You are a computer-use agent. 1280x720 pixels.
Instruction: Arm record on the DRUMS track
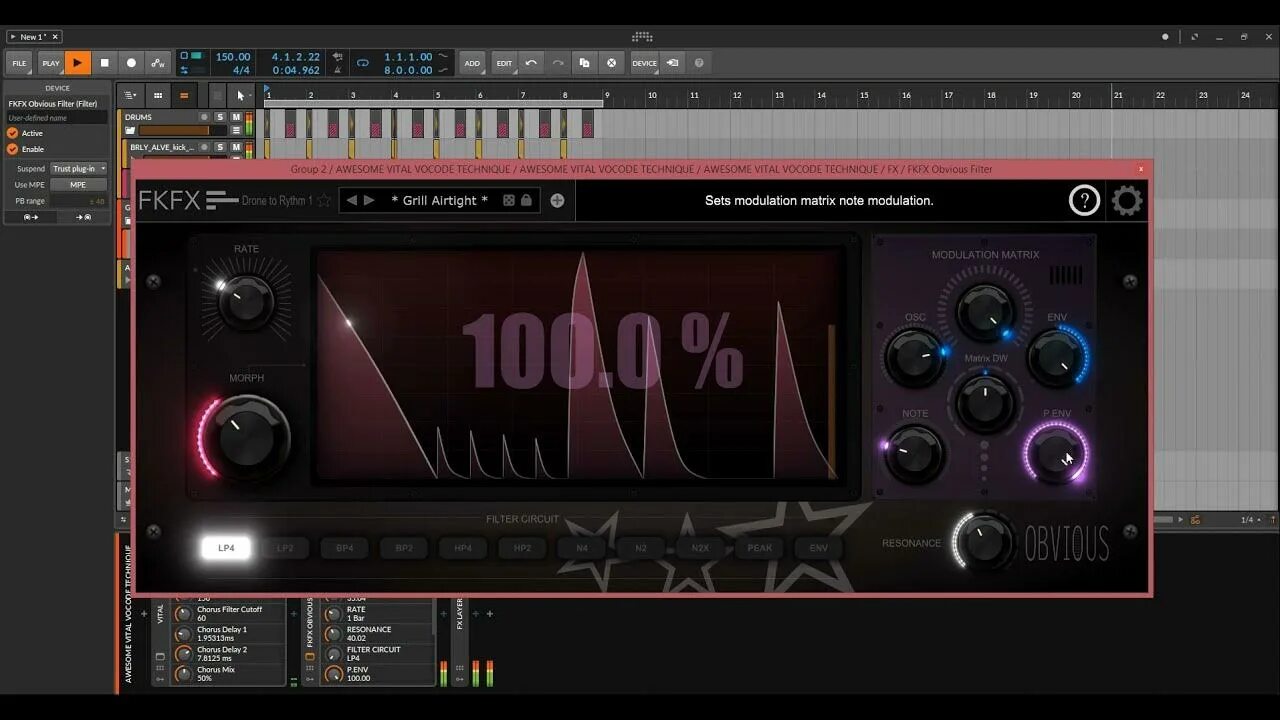(204, 117)
